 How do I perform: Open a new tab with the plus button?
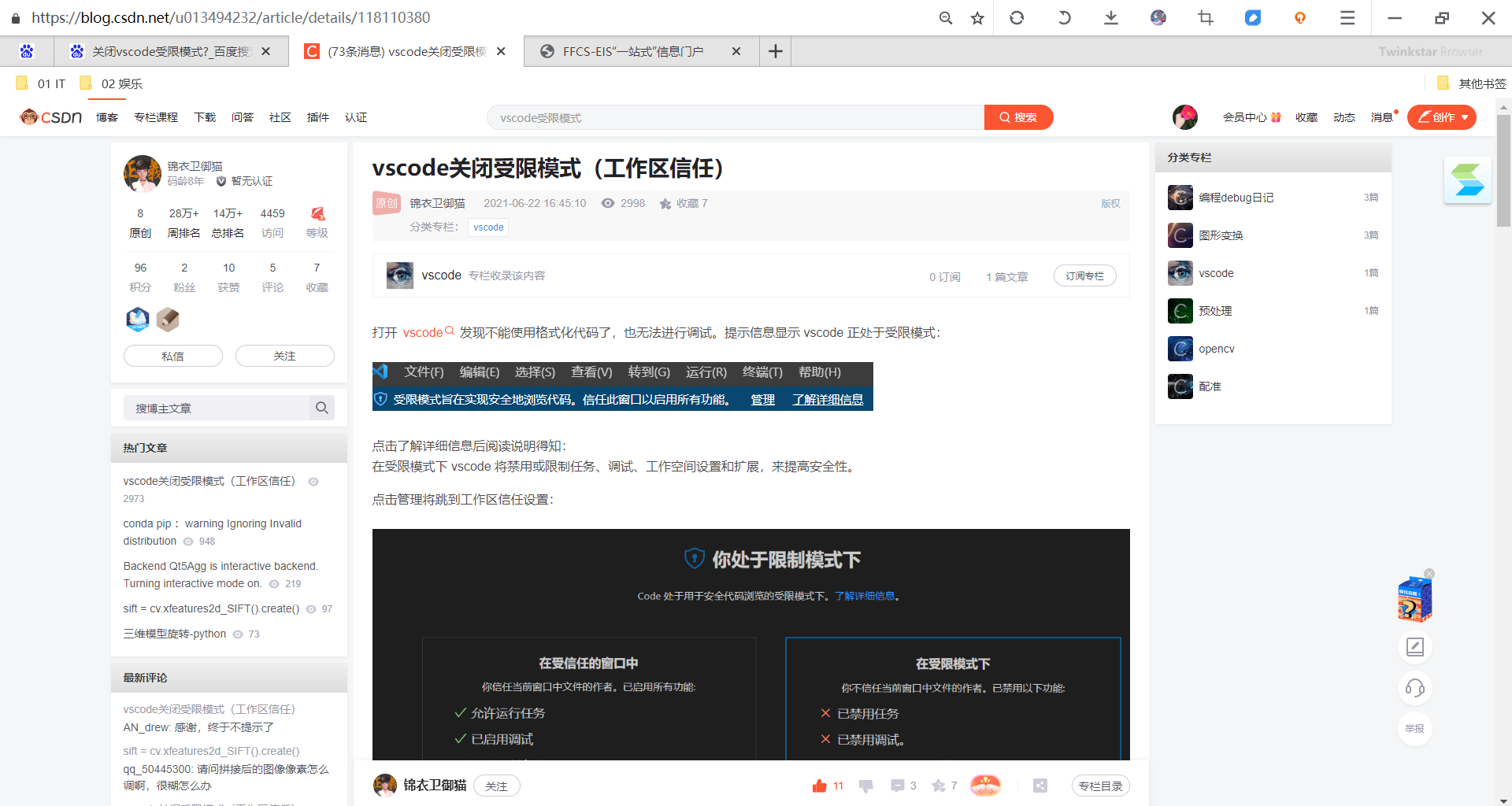coord(776,51)
